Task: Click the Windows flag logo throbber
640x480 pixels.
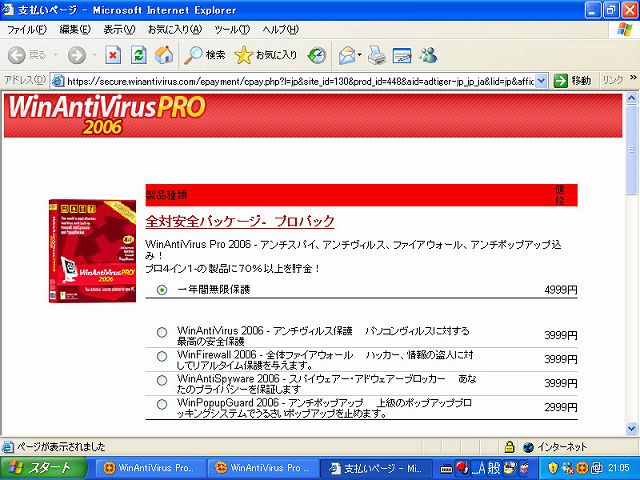Action: pos(624,30)
